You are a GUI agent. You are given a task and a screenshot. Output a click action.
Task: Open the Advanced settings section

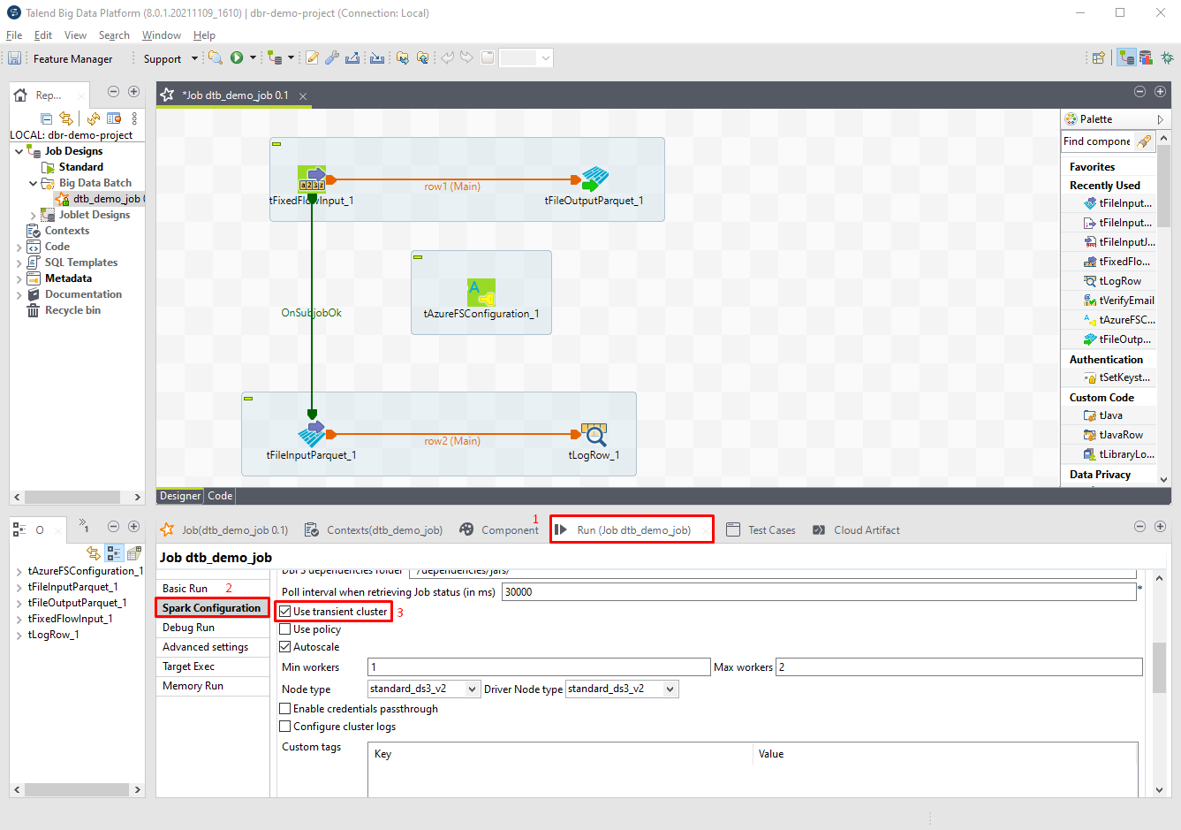(205, 647)
